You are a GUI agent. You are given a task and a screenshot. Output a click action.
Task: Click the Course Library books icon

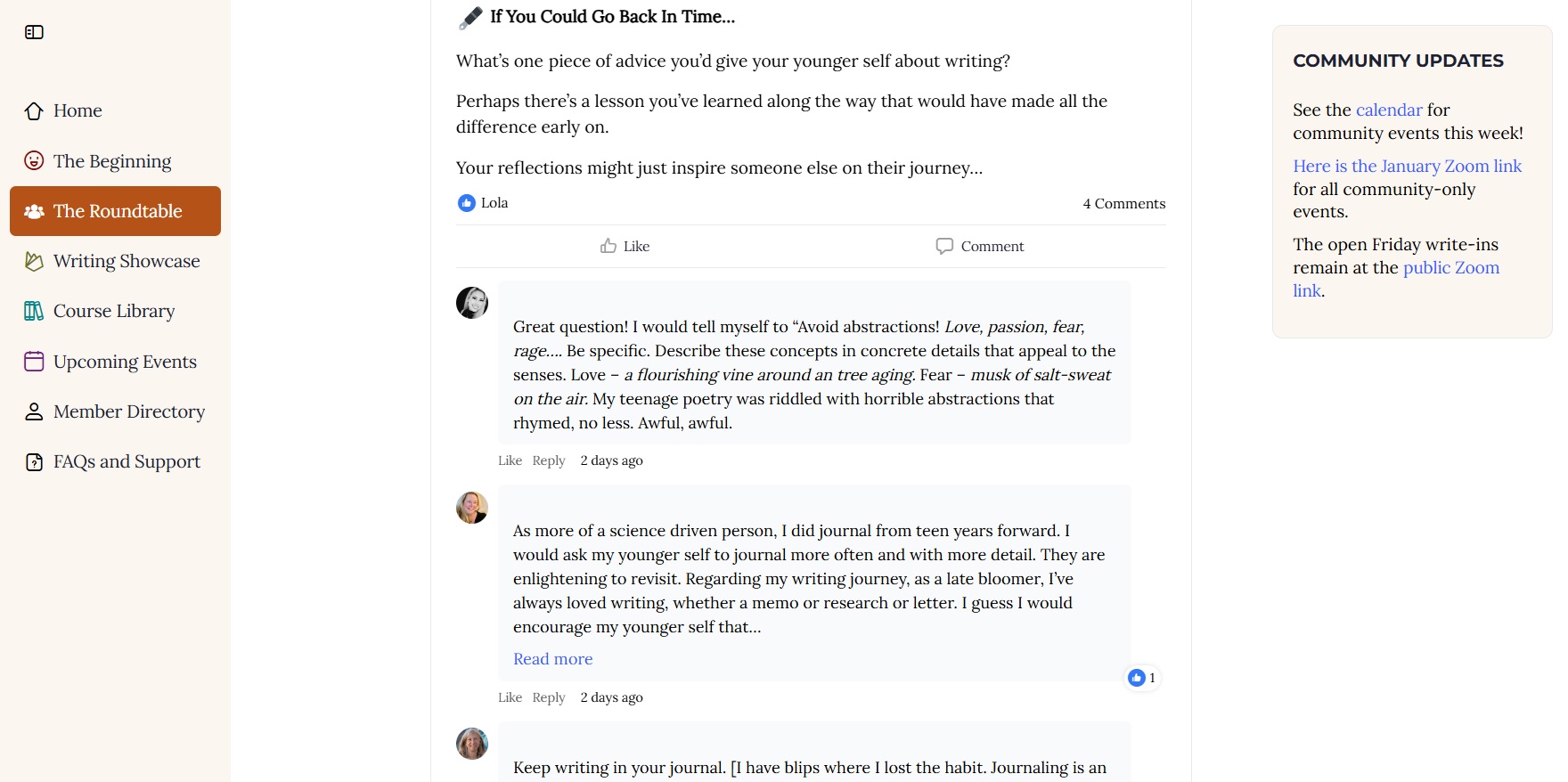34,311
